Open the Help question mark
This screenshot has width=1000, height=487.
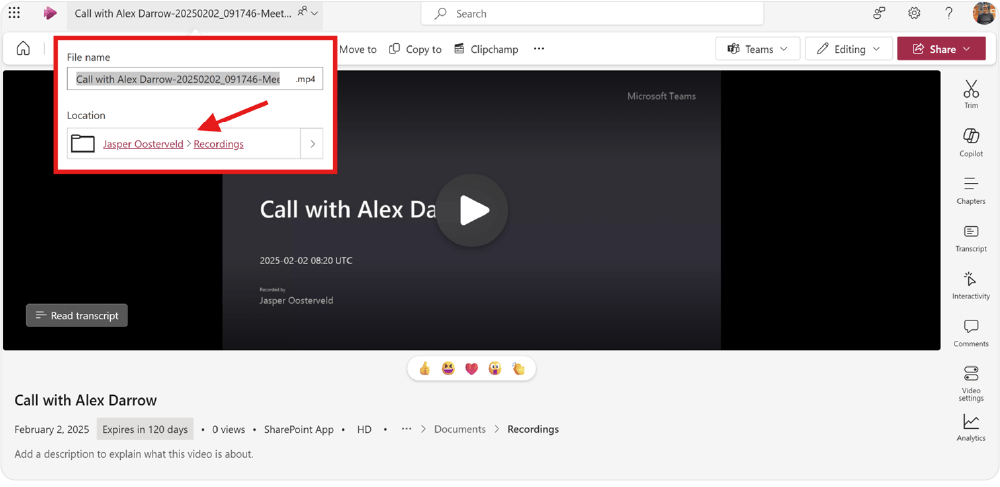tap(949, 13)
